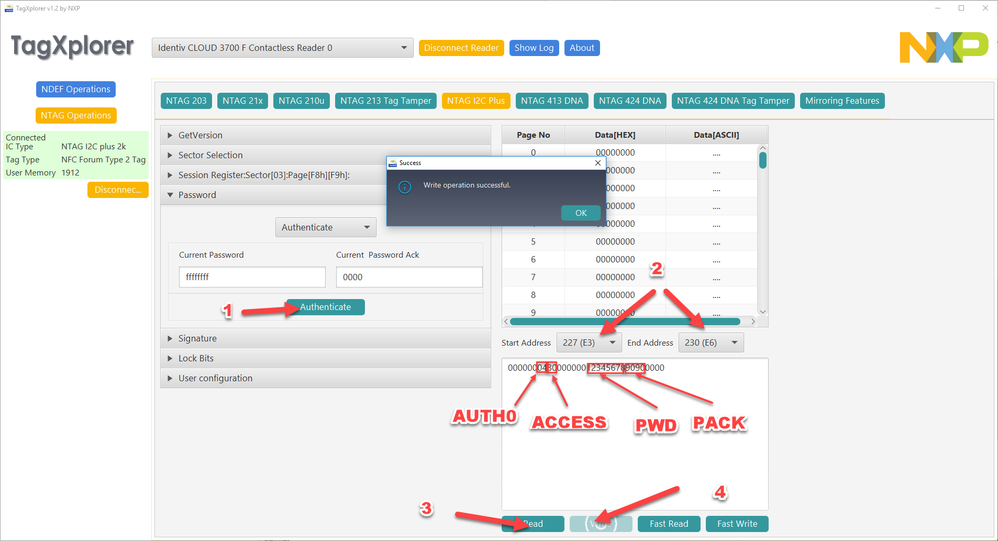The height and width of the screenshot is (541, 998).
Task: Select page 6 row in table
Action: [629, 260]
